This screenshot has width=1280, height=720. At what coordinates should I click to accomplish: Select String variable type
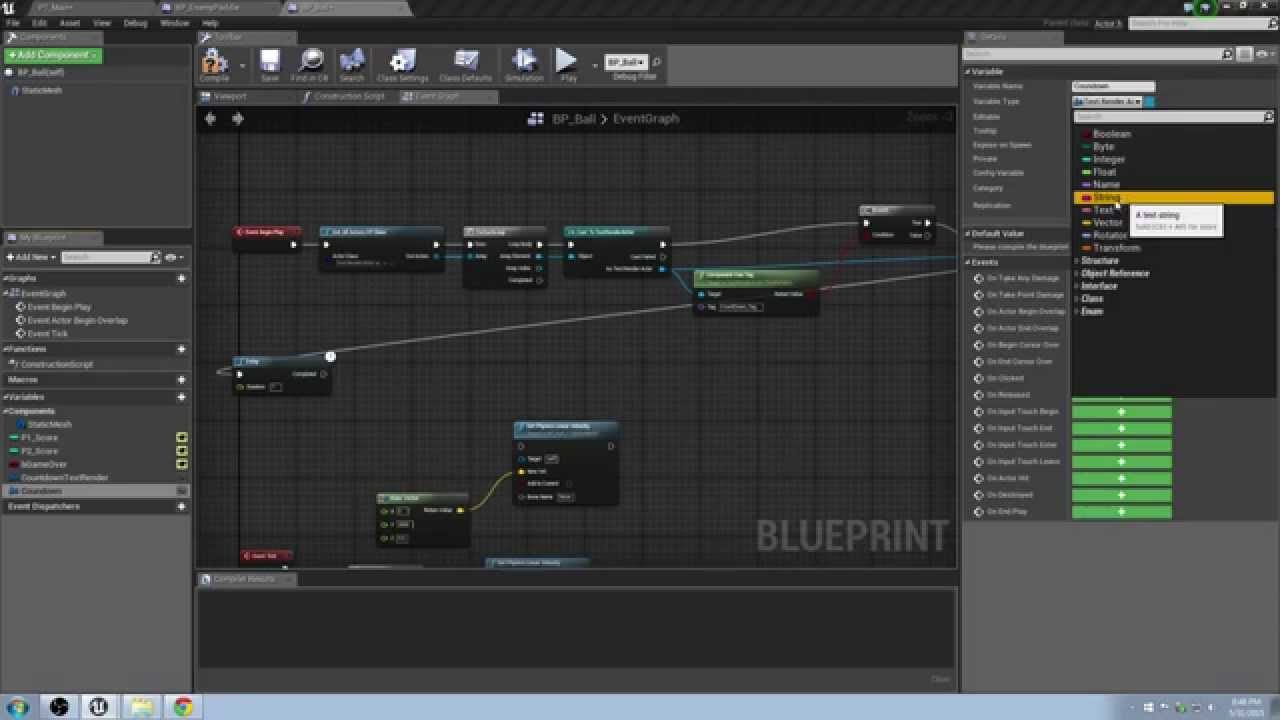(x=1172, y=197)
